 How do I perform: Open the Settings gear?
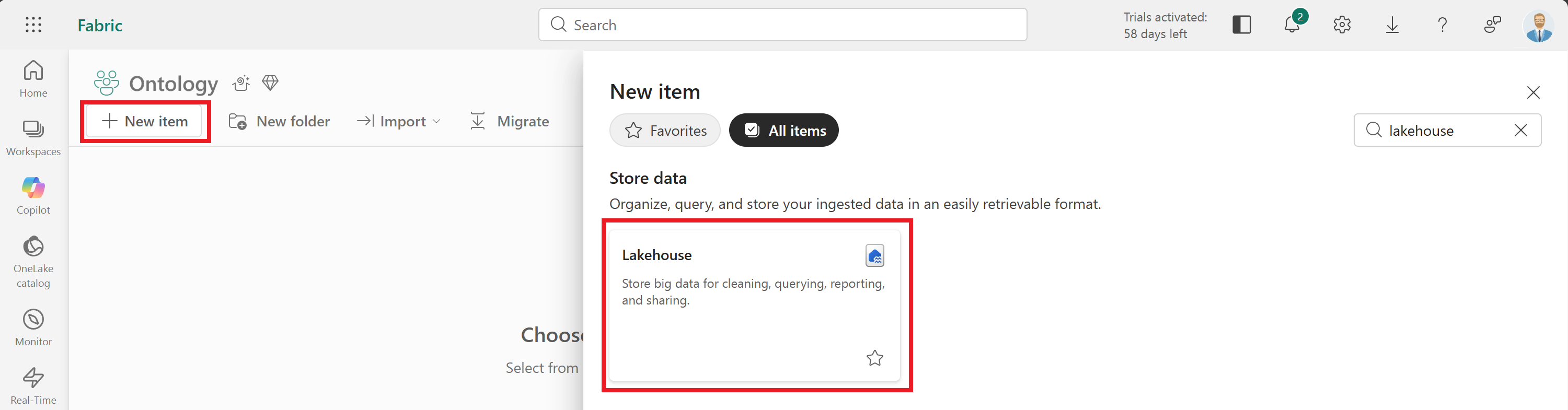pyautogui.click(x=1342, y=25)
